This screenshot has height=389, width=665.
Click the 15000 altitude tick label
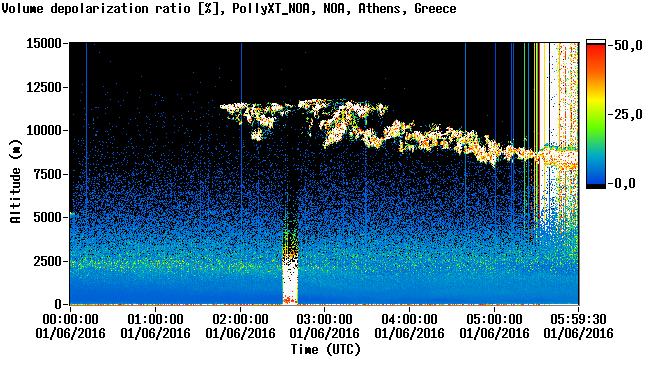44,43
